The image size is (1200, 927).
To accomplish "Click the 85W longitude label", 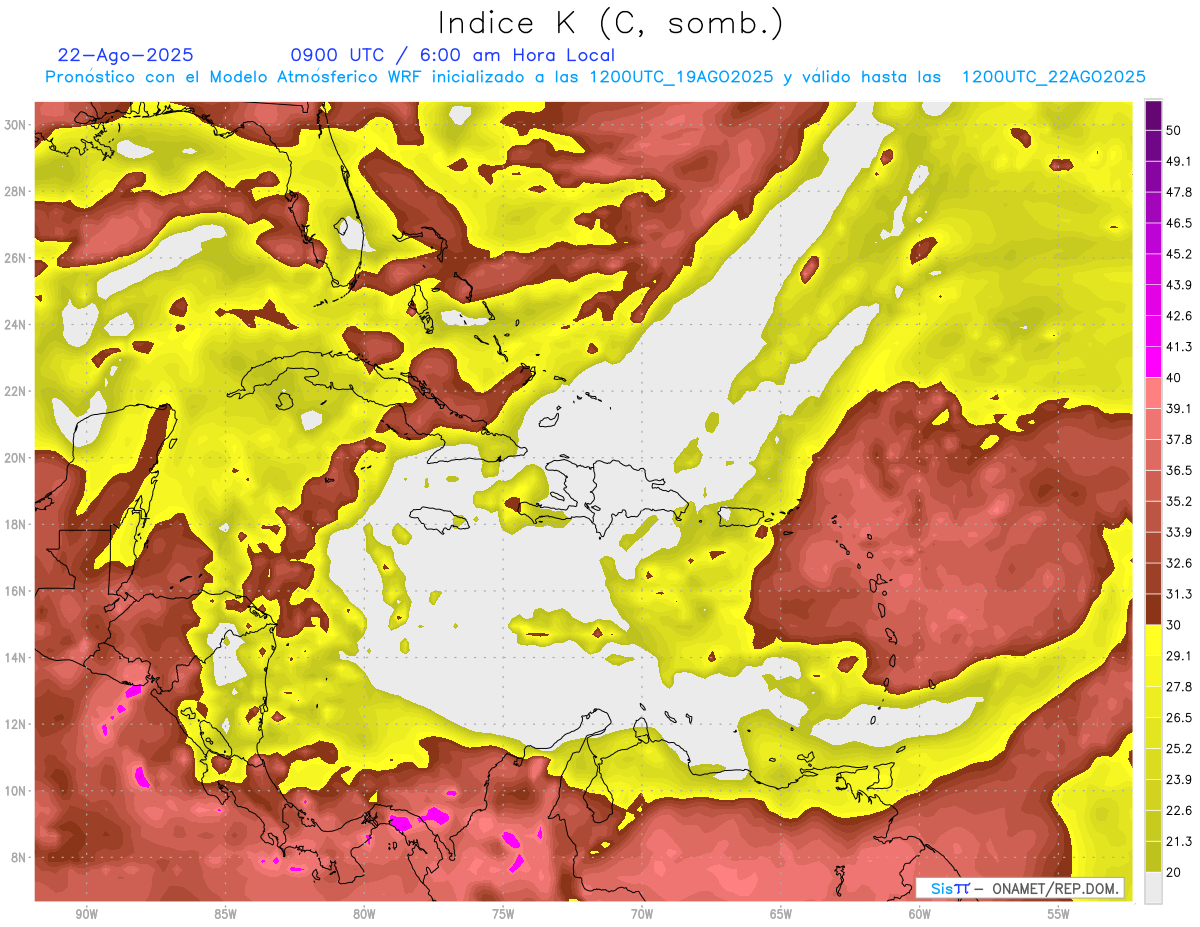I will [225, 914].
